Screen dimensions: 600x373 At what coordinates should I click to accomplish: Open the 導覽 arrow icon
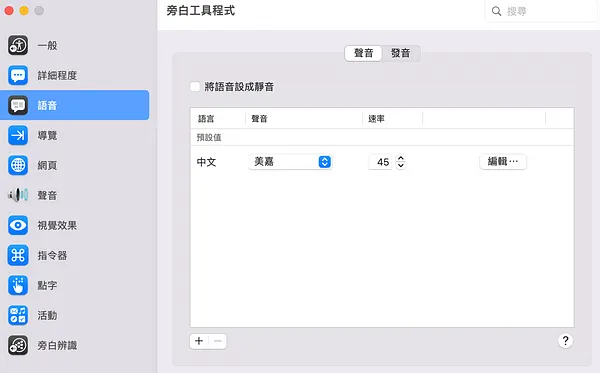point(18,135)
